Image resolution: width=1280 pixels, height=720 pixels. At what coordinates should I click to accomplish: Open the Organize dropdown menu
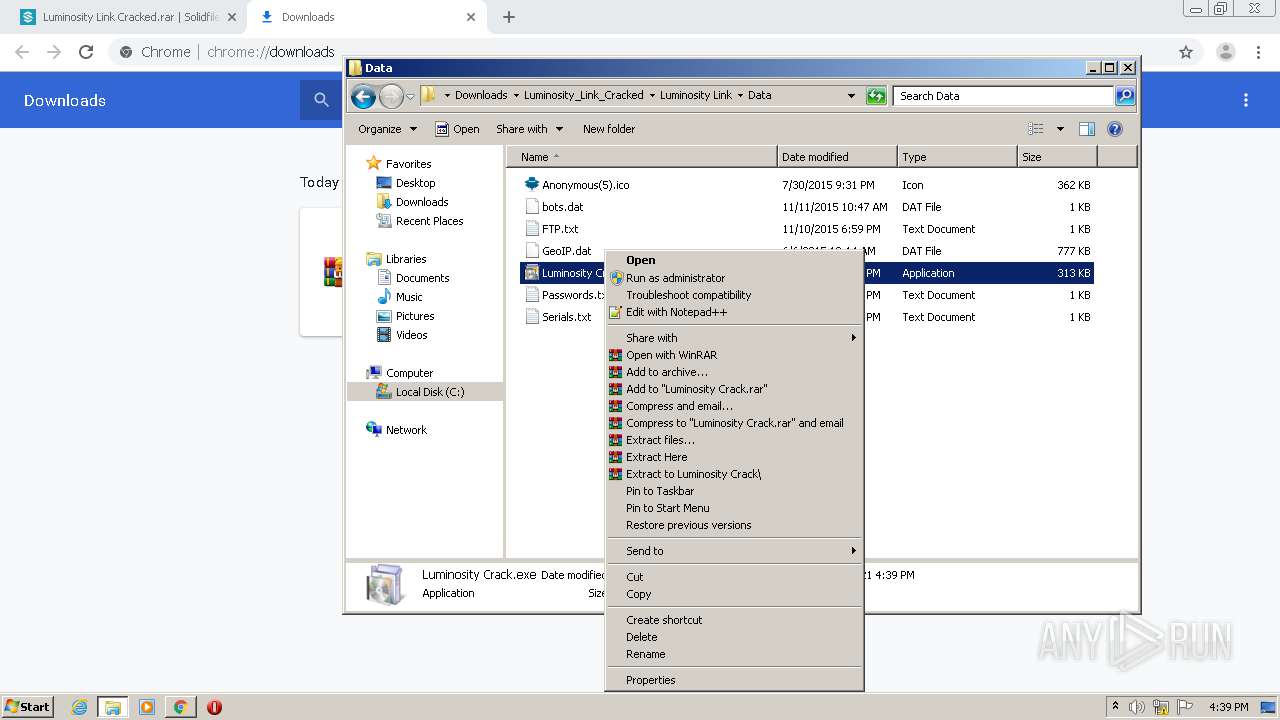(x=387, y=129)
